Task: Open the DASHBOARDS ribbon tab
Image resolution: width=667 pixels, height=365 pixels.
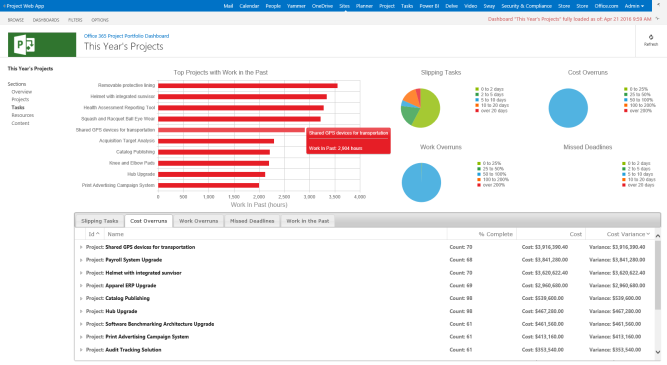Action: point(46,20)
